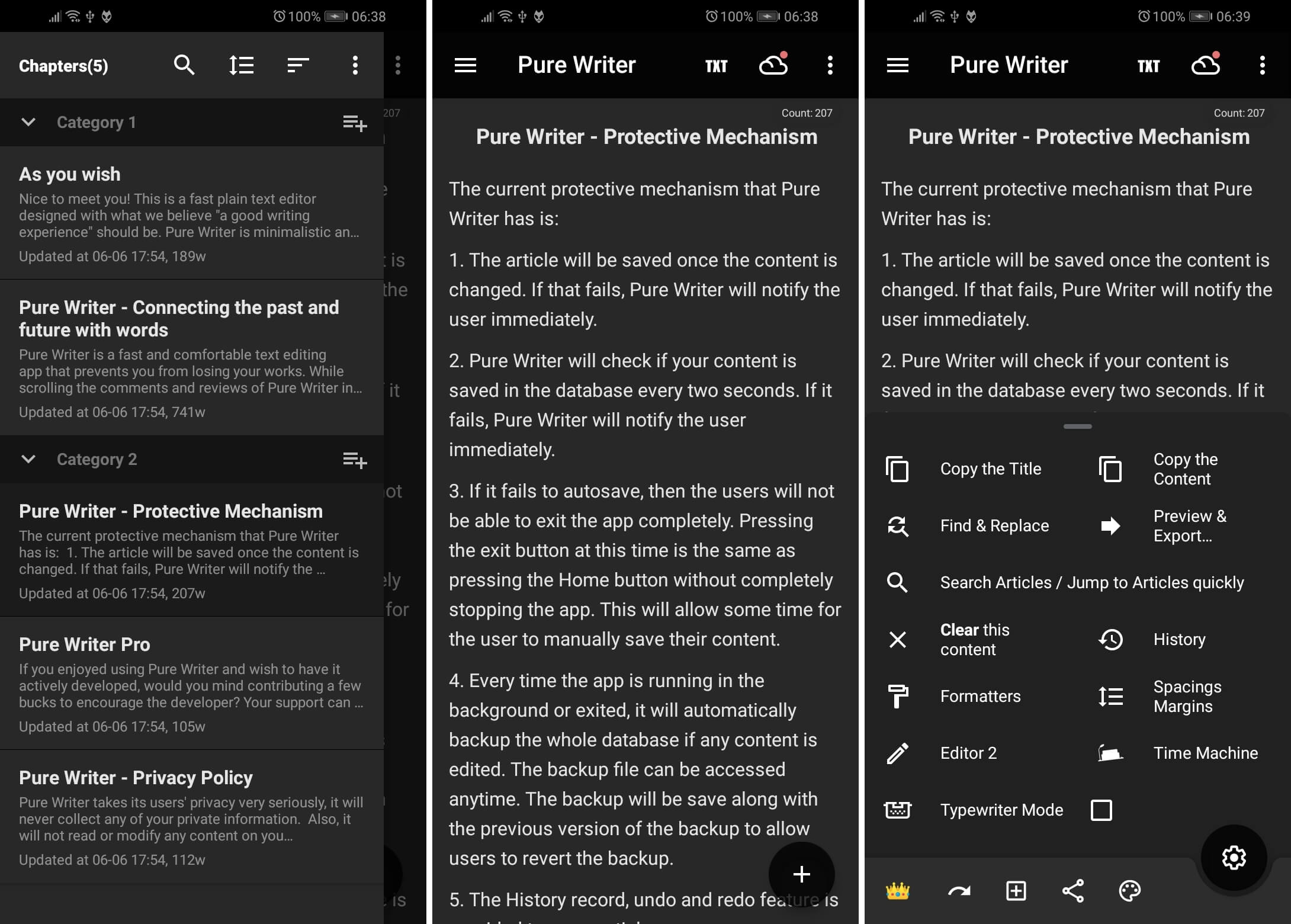
Task: Enable the Typewriter Mode checkbox
Action: click(1101, 810)
